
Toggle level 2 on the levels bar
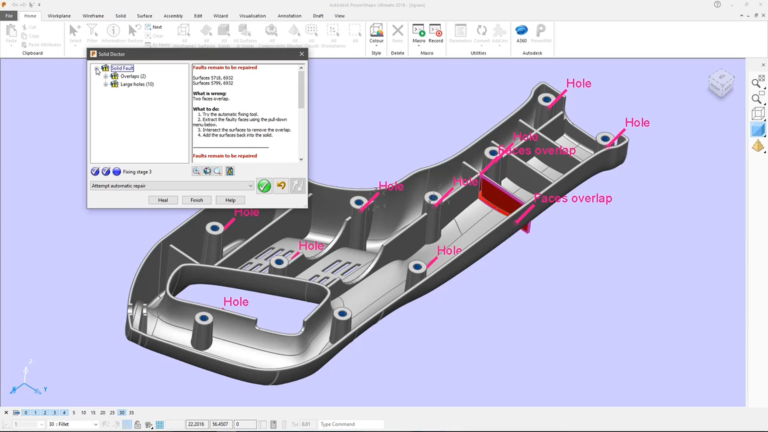click(45, 412)
